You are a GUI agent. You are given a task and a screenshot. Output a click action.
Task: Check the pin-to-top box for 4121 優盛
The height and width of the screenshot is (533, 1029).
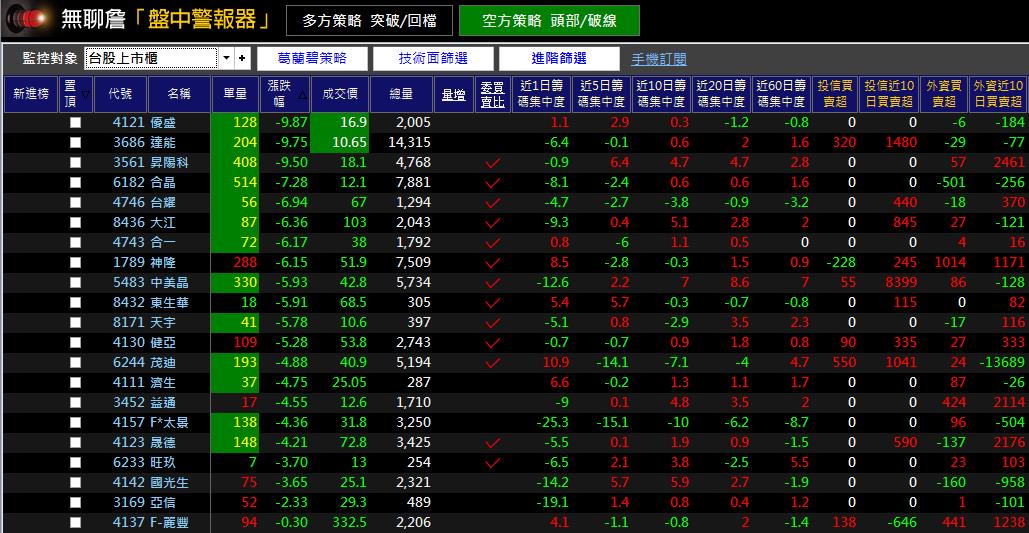click(75, 123)
